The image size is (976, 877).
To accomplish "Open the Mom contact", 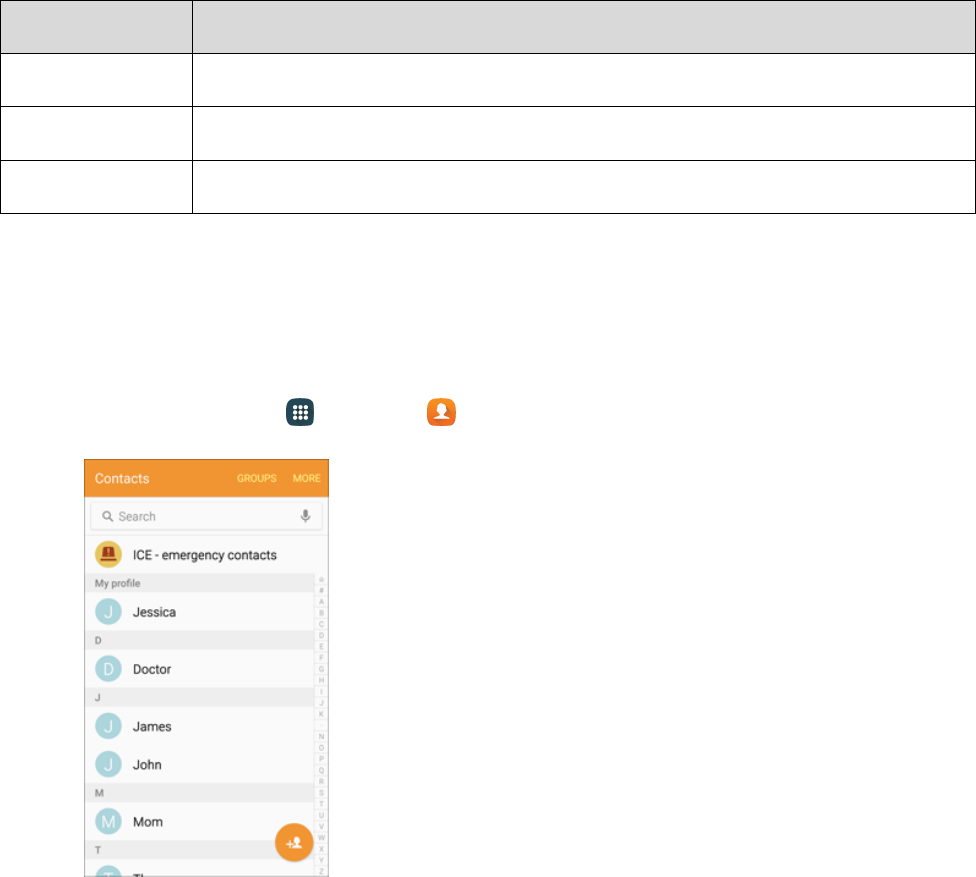I will point(199,822).
